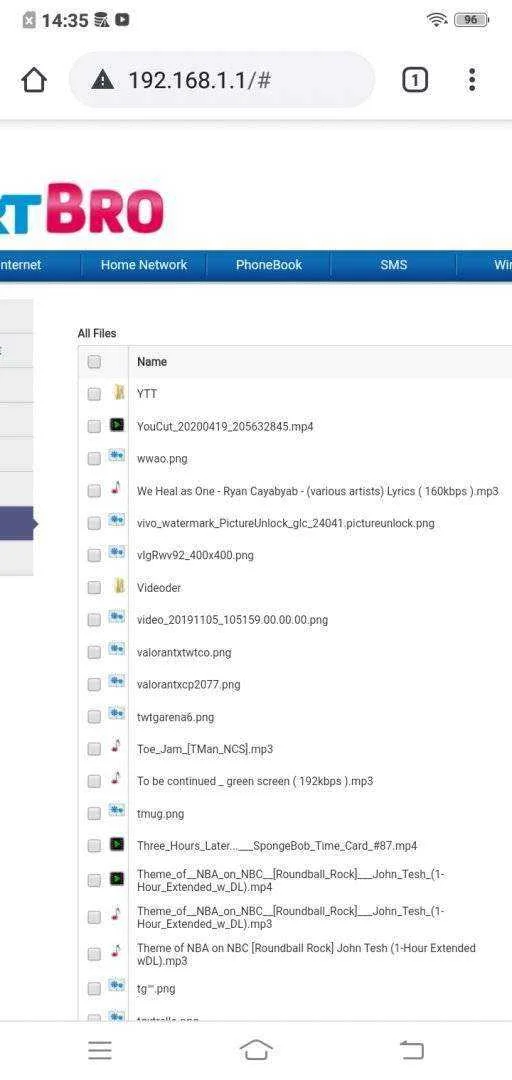Open the tab switcher showing 1 tab
Image resolution: width=512 pixels, height=1080 pixels.
[414, 81]
